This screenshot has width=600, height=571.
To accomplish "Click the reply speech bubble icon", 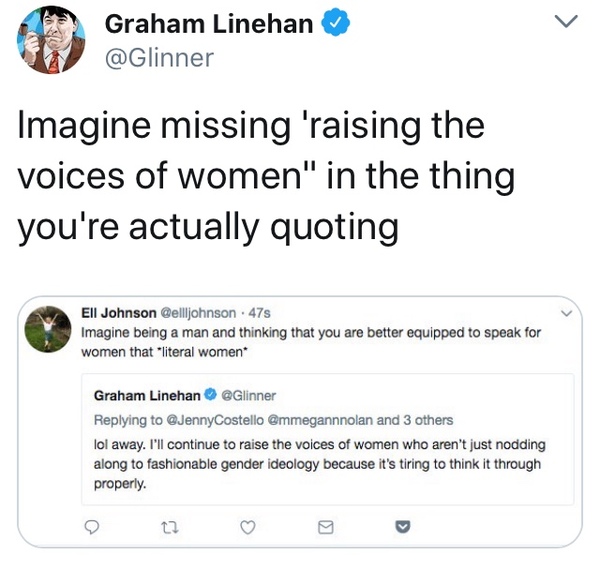I will pos(91,525).
